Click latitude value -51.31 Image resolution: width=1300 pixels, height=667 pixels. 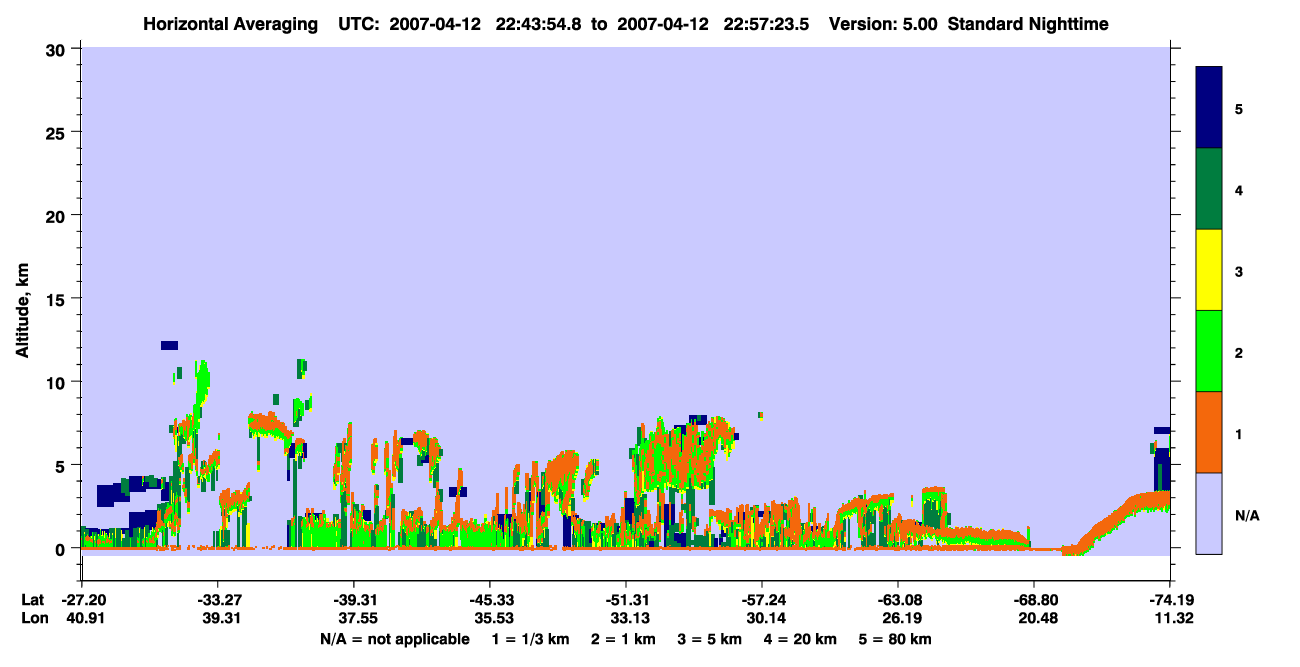pos(626,600)
